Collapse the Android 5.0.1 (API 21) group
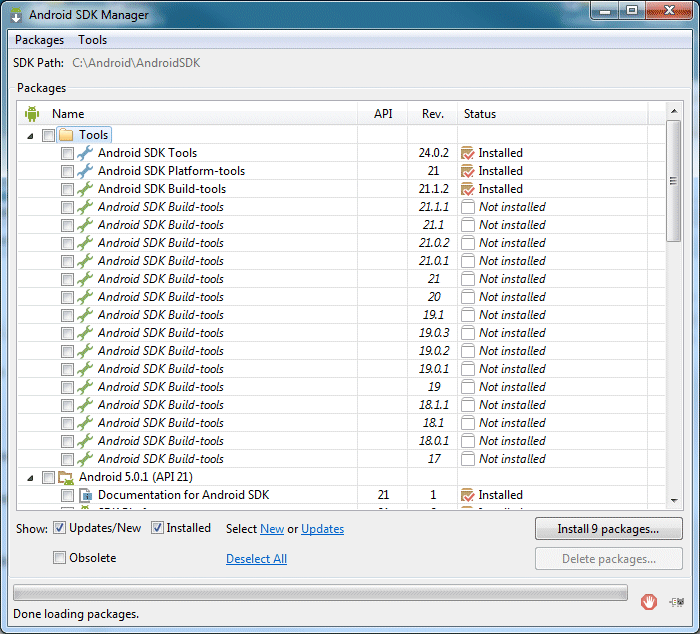Screen dimensions: 700x634 (30, 478)
